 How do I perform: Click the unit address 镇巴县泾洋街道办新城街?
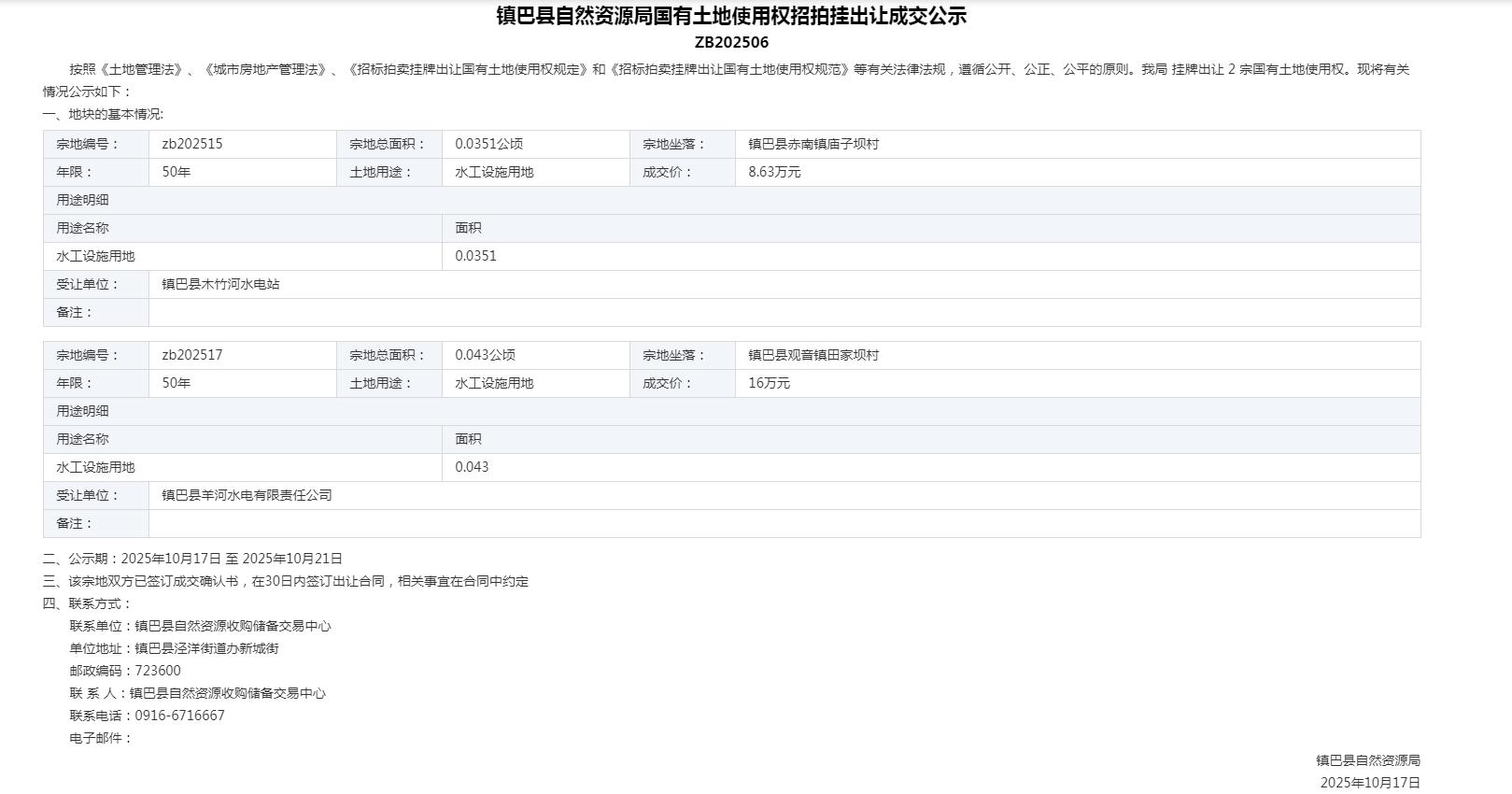pos(206,648)
